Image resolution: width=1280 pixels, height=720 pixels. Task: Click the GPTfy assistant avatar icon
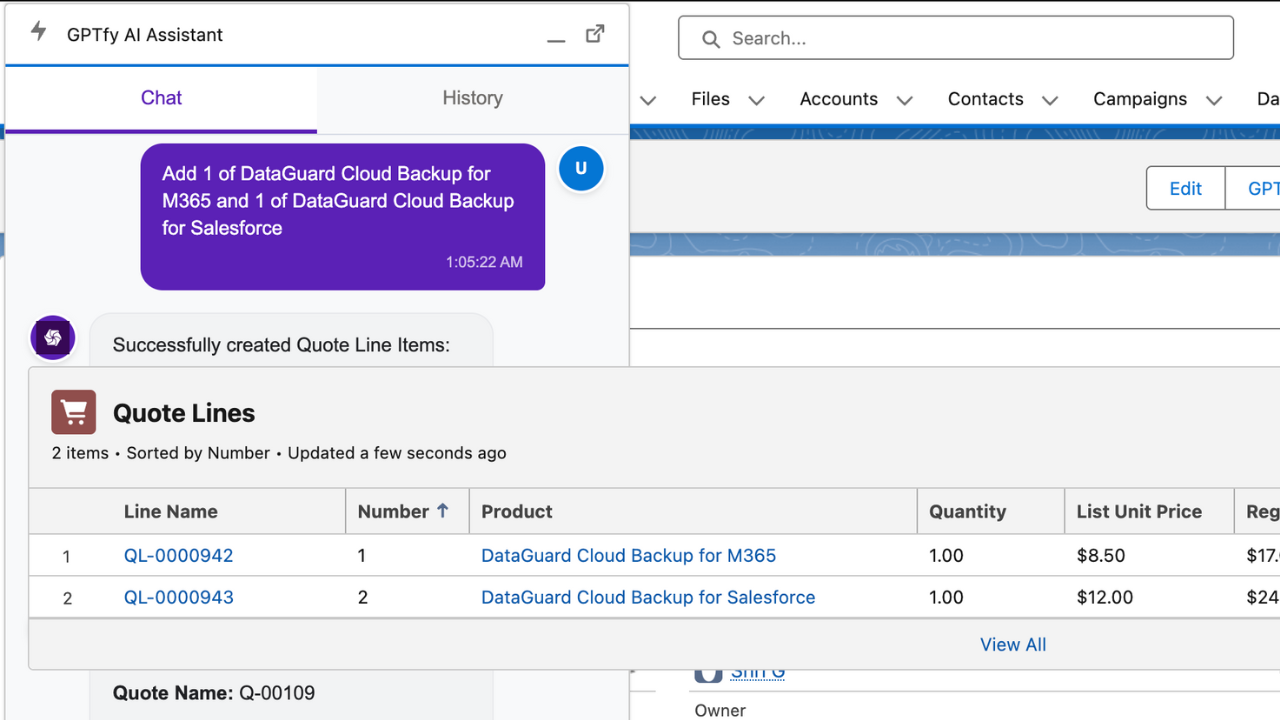[52, 338]
